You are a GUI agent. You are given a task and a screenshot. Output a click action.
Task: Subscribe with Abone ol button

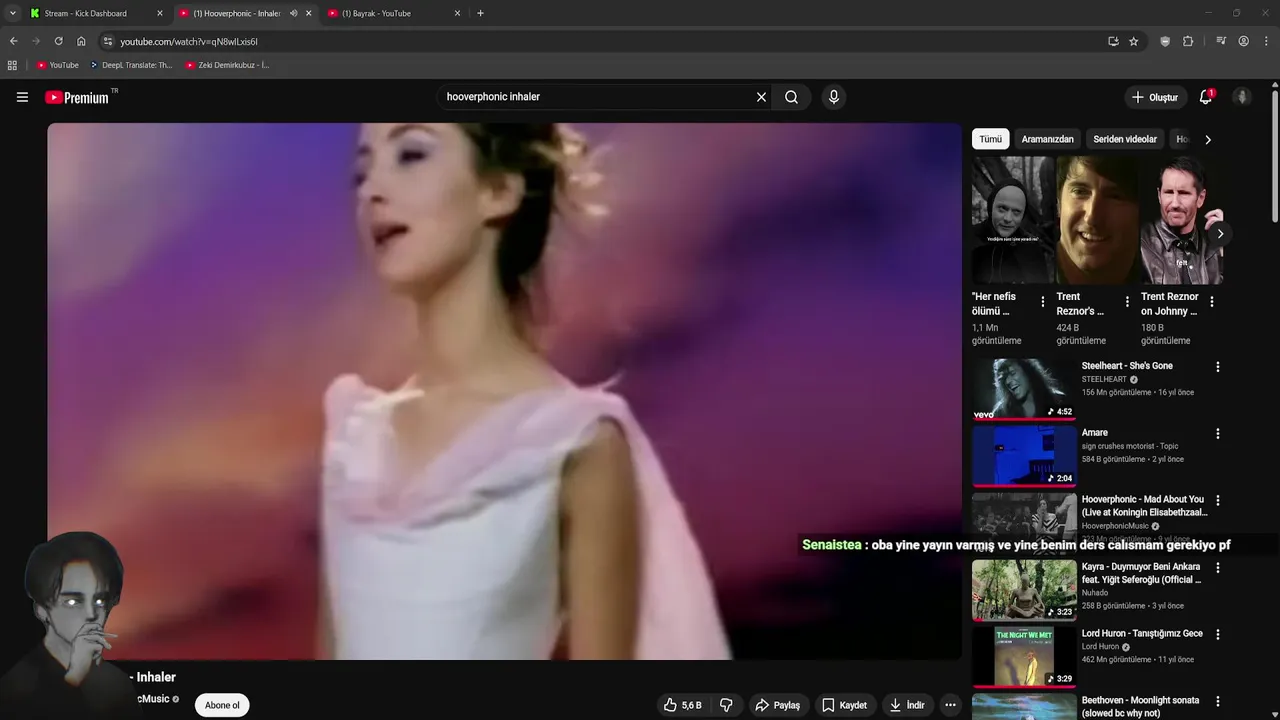pos(222,705)
